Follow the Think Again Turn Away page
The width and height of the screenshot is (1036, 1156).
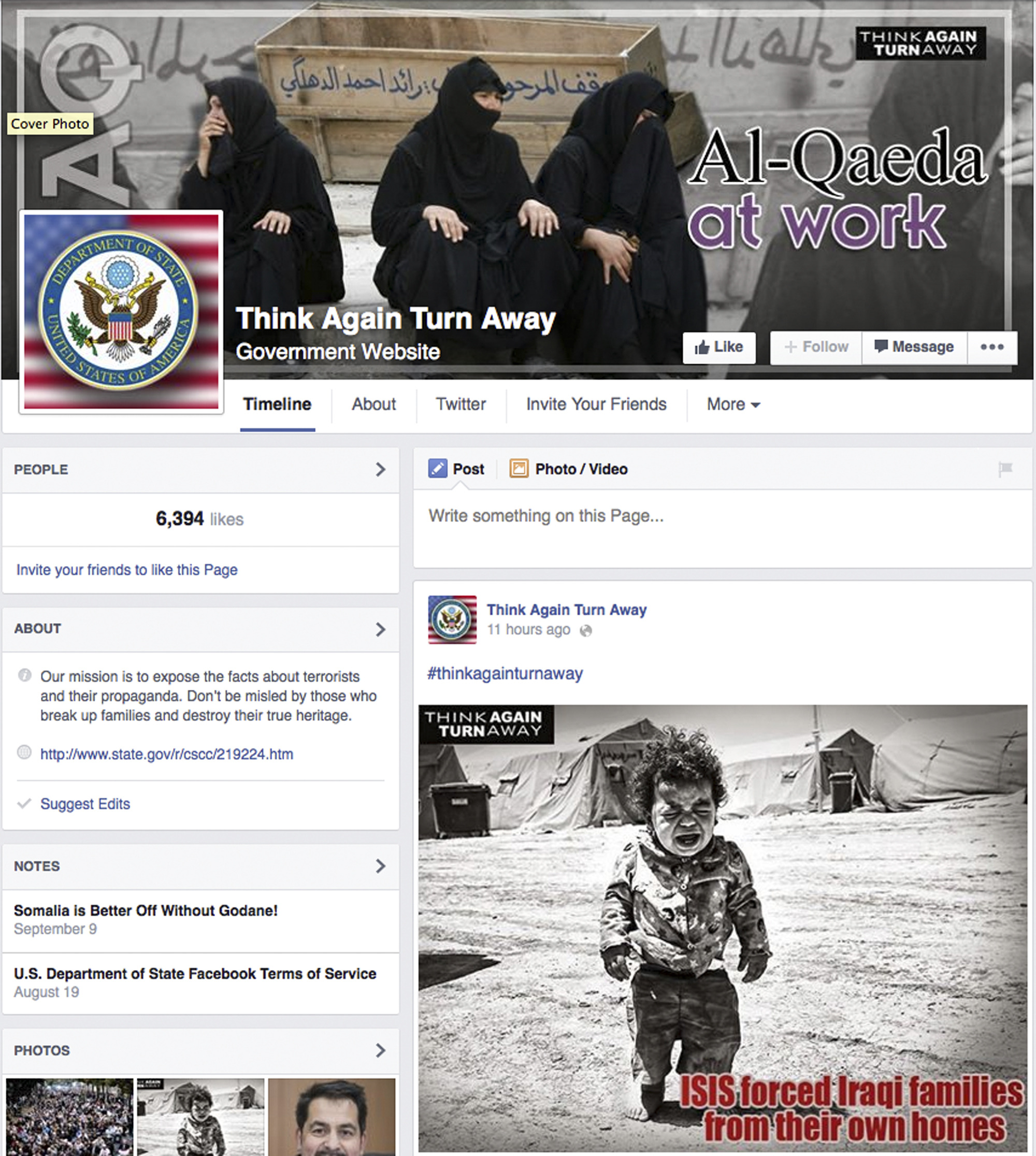coord(816,347)
